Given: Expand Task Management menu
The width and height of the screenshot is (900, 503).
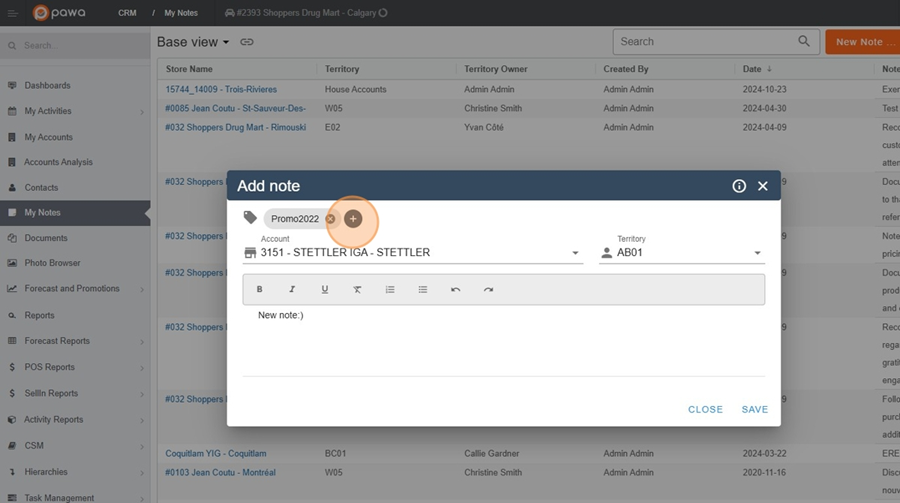Looking at the screenshot, I should point(75,497).
